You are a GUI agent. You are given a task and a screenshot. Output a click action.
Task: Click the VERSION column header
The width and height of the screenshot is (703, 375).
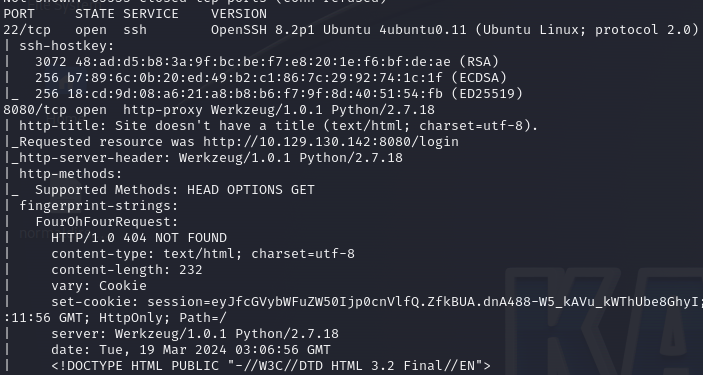point(239,14)
